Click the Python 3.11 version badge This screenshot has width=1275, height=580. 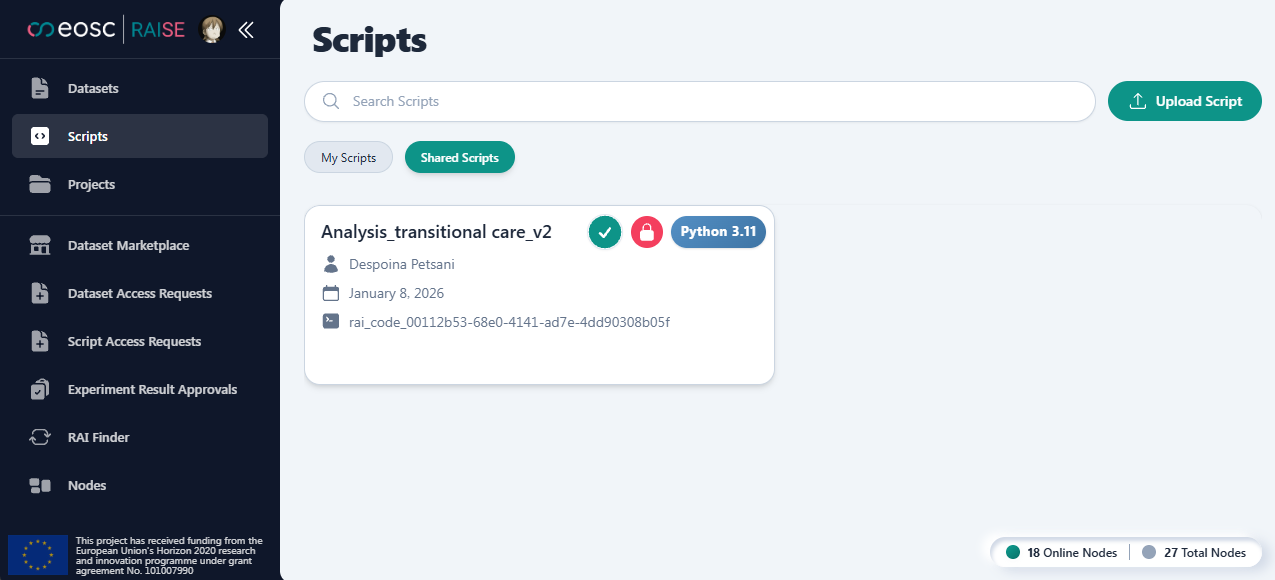click(x=718, y=231)
